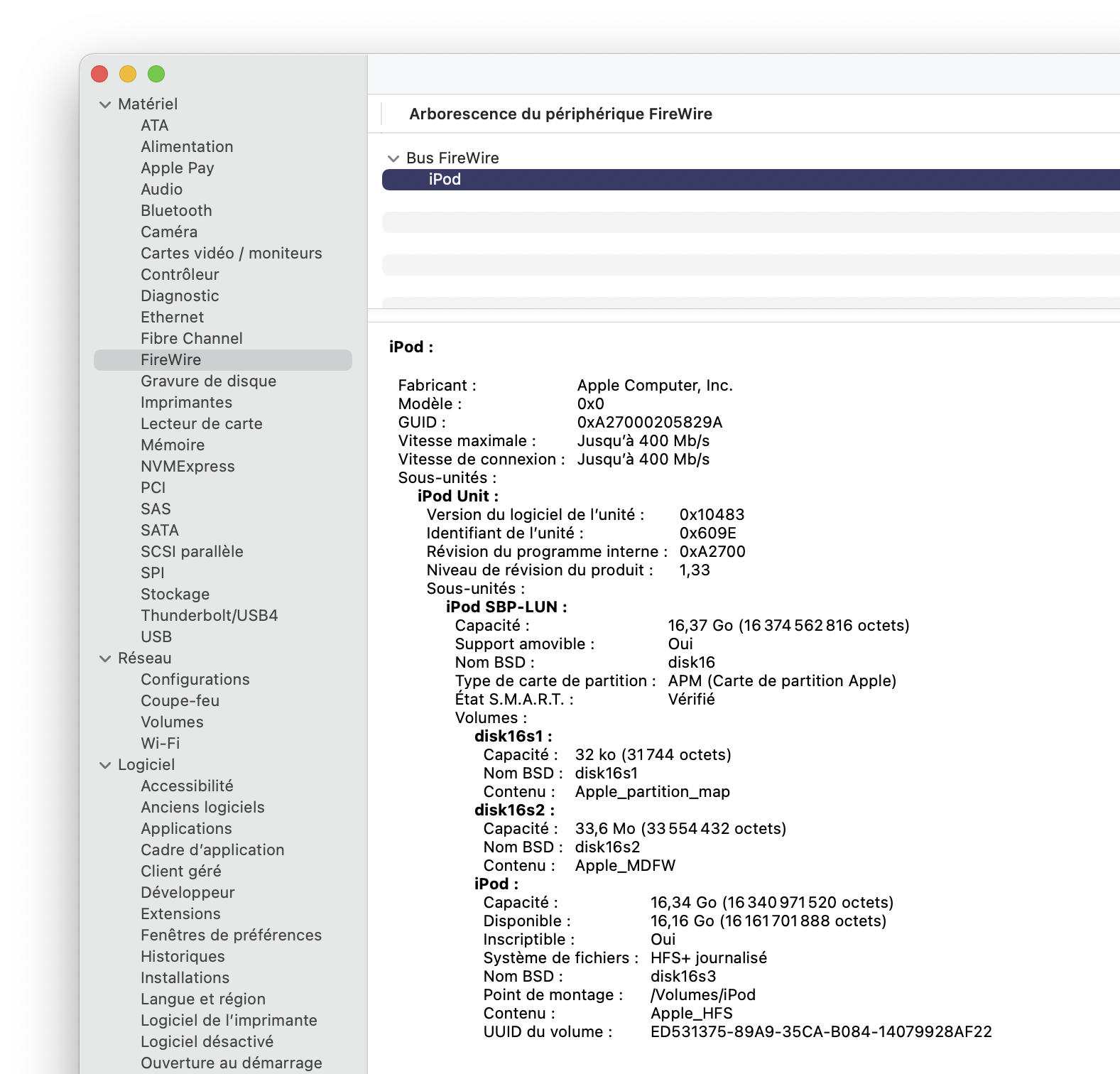Screen dimensions: 1120x1074
Task: Select the FireWire sidebar item
Action: click(x=223, y=360)
